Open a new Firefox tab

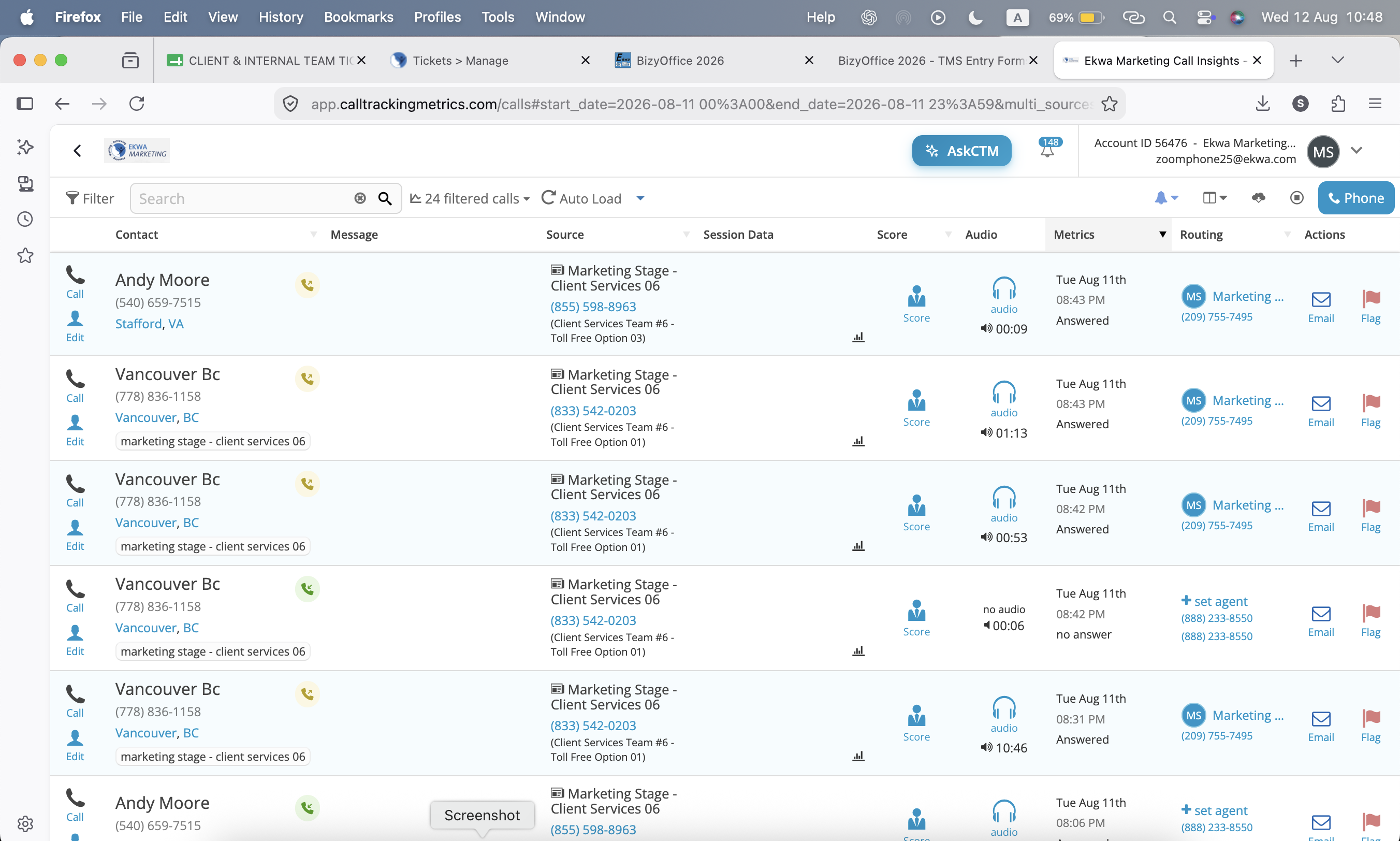(1296, 61)
